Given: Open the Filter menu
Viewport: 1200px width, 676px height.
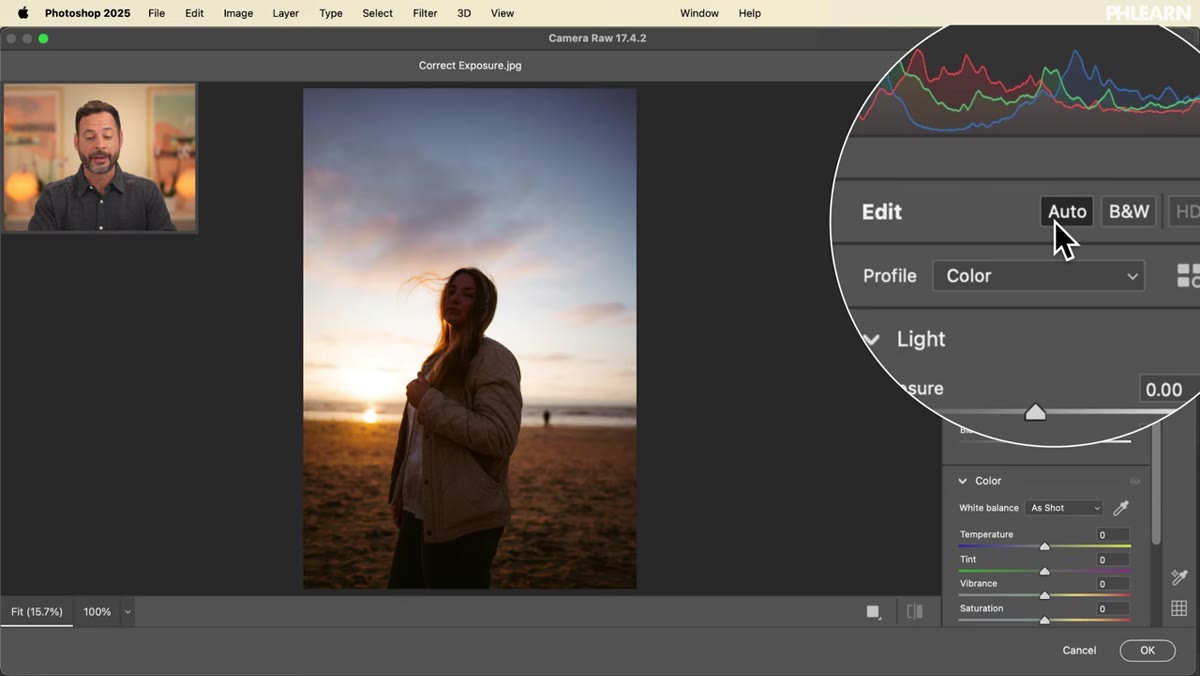Looking at the screenshot, I should pos(425,13).
